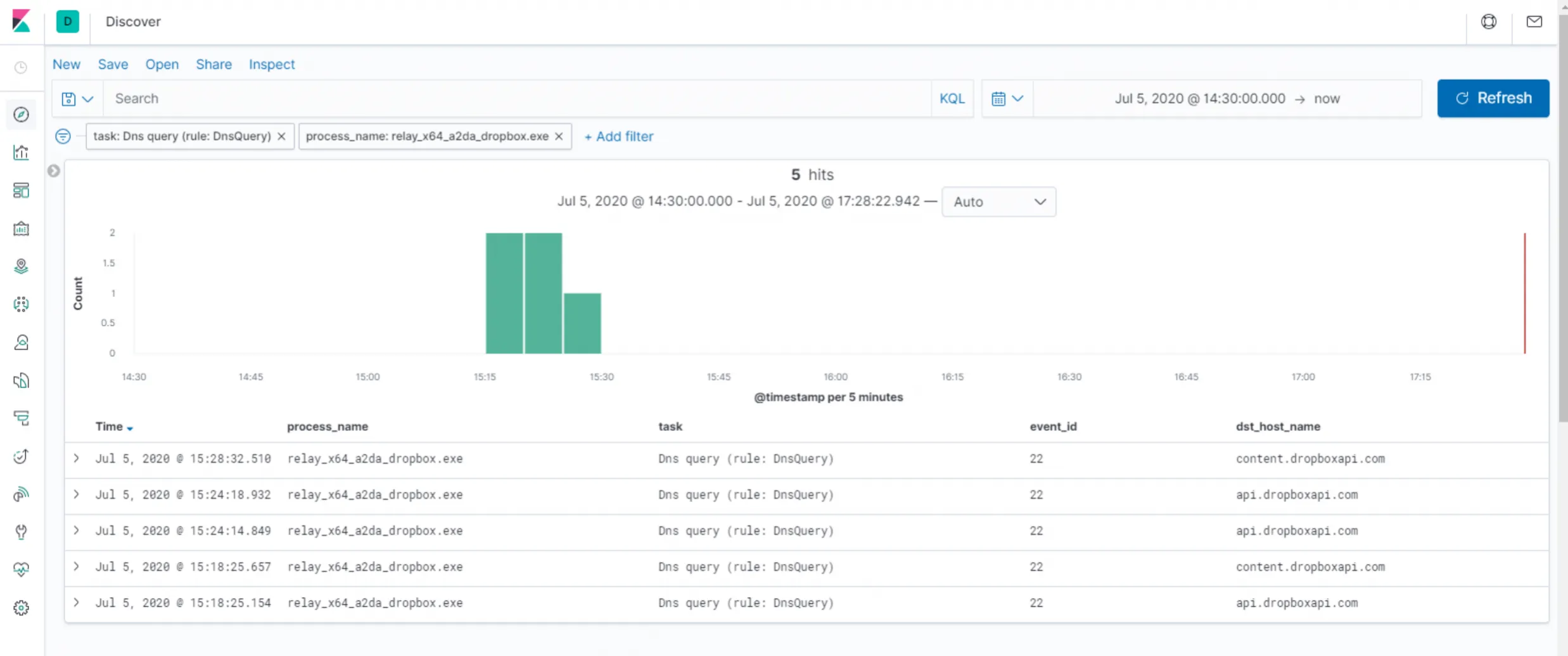This screenshot has width=1568, height=656.
Task: Click New in the top menu
Action: click(67, 65)
